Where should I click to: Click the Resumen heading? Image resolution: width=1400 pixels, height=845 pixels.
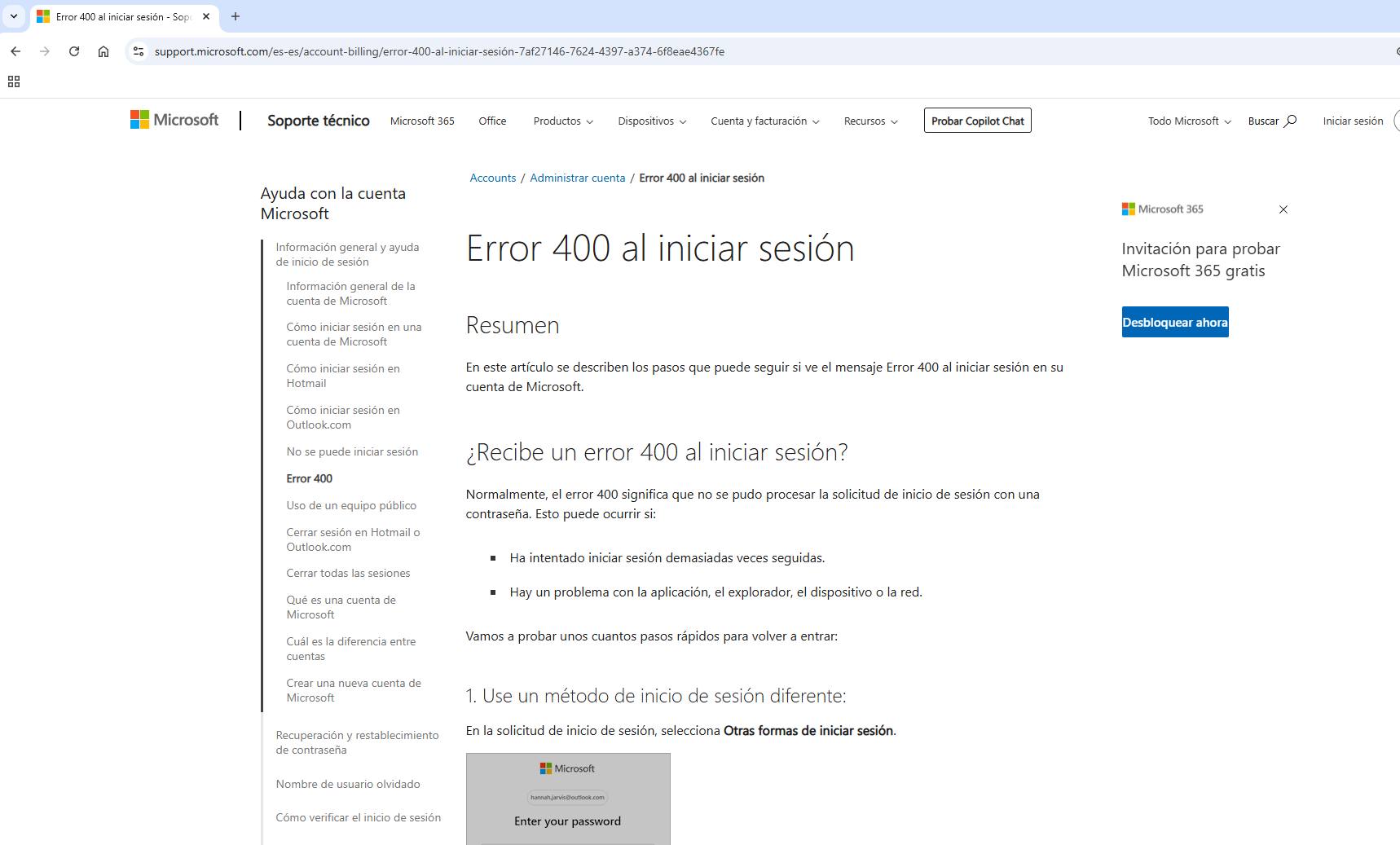coord(513,325)
